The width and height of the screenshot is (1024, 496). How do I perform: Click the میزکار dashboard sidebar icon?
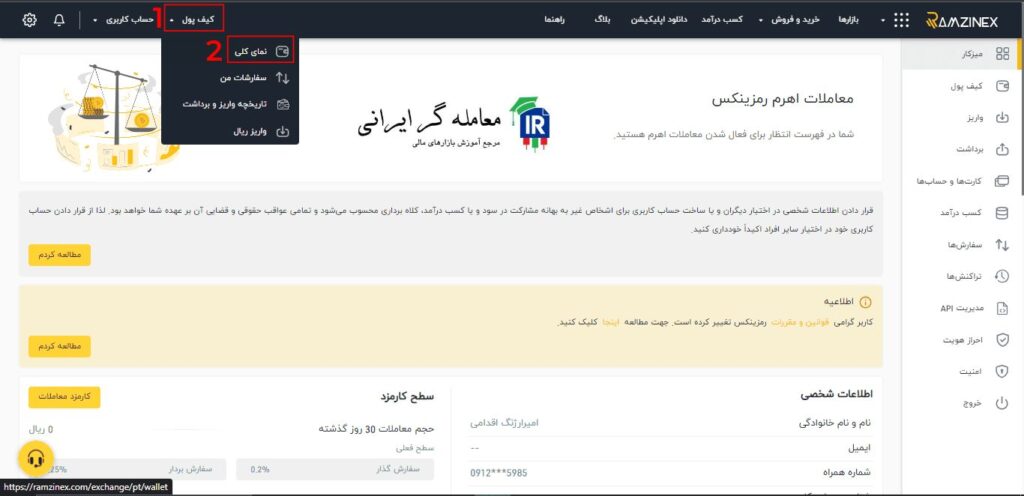[1002, 54]
